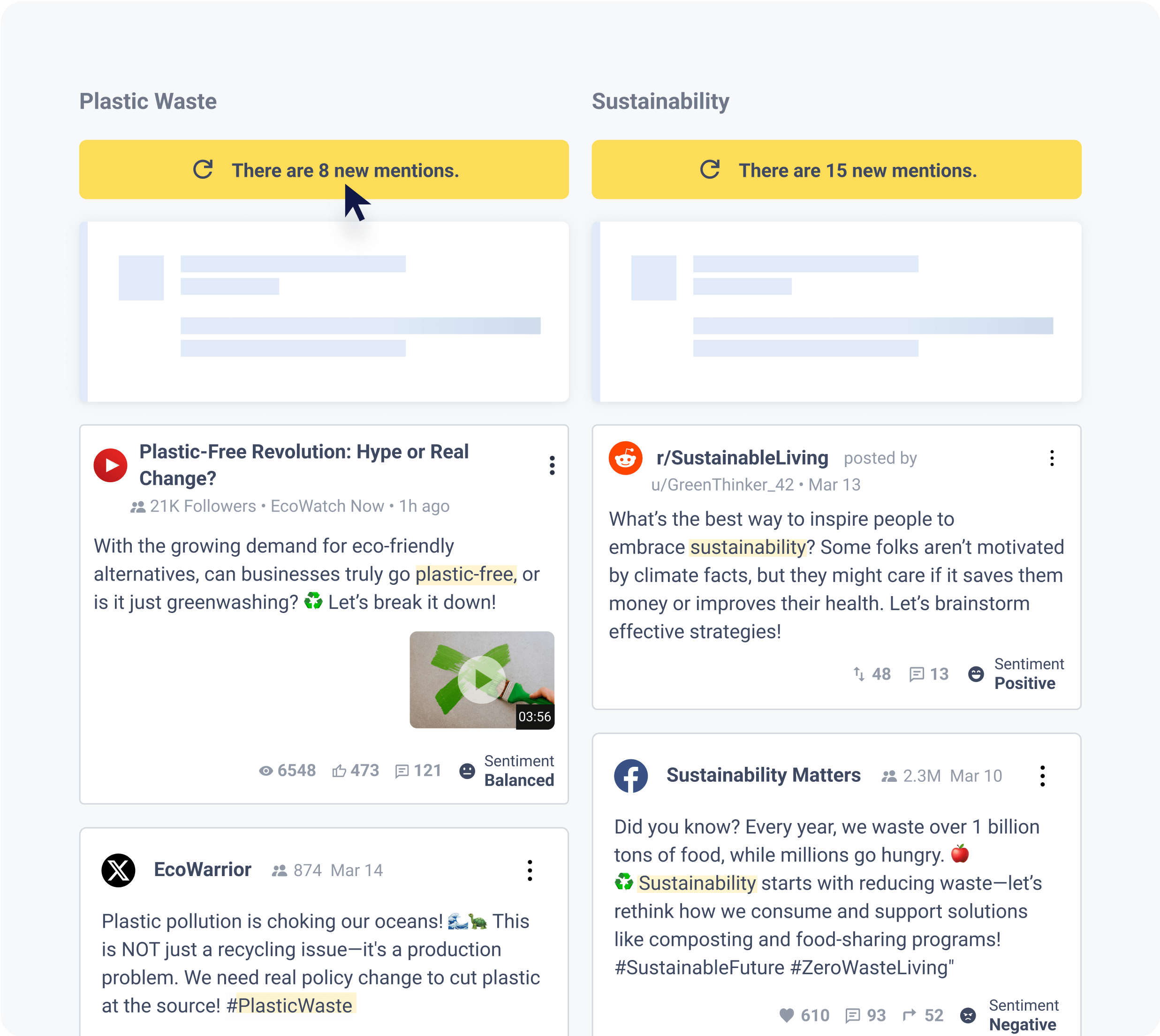This screenshot has height=1036, width=1160.
Task: Click the #PlasticWaste hashtag
Action: [289, 1005]
